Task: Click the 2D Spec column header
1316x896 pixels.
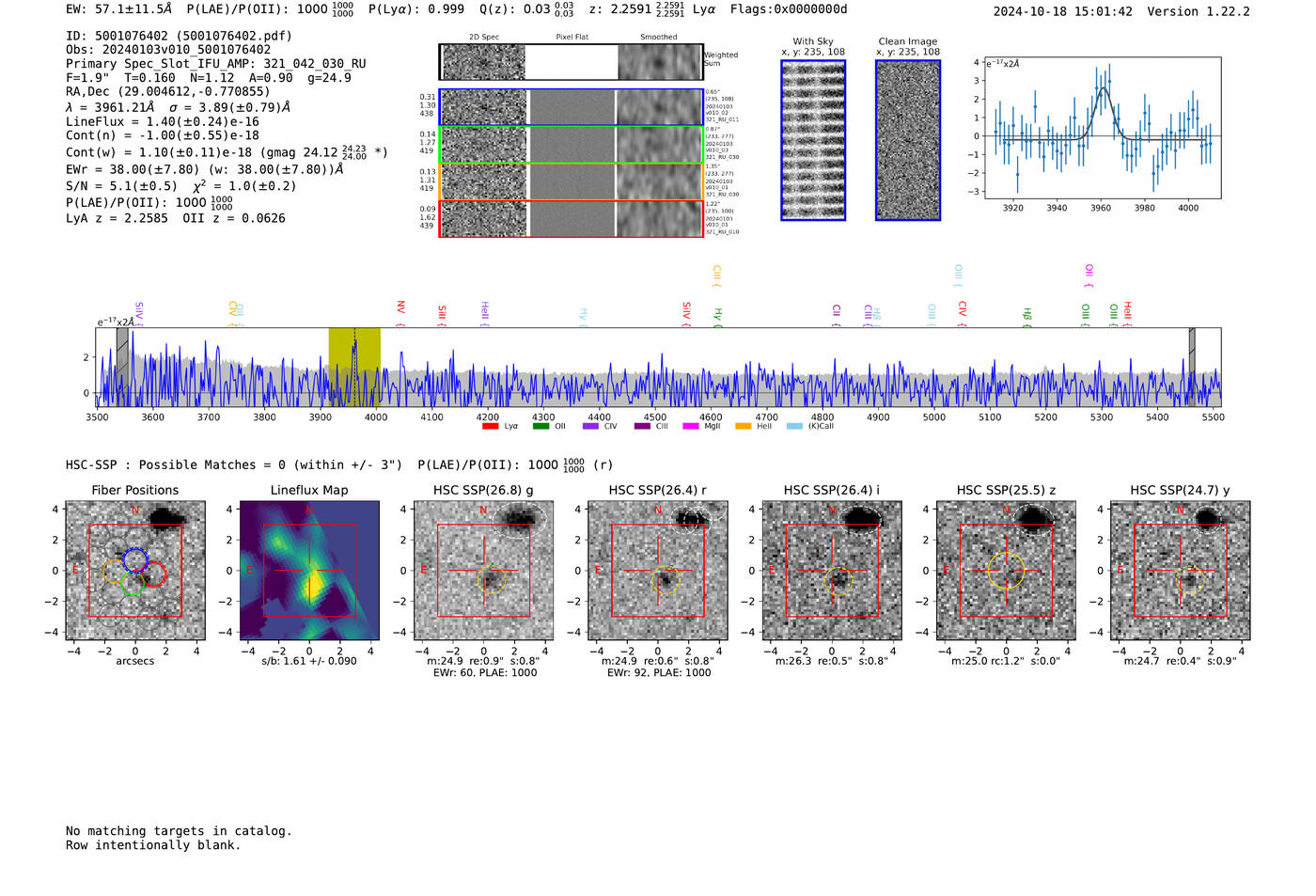Action: [484, 38]
